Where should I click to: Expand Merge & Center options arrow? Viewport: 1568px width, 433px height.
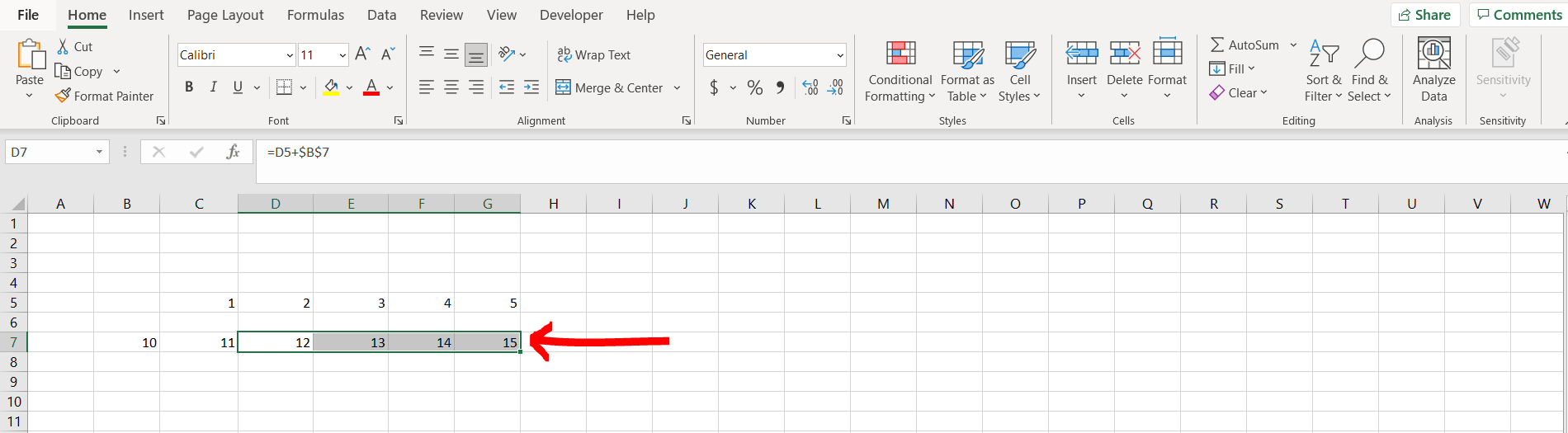pos(678,87)
